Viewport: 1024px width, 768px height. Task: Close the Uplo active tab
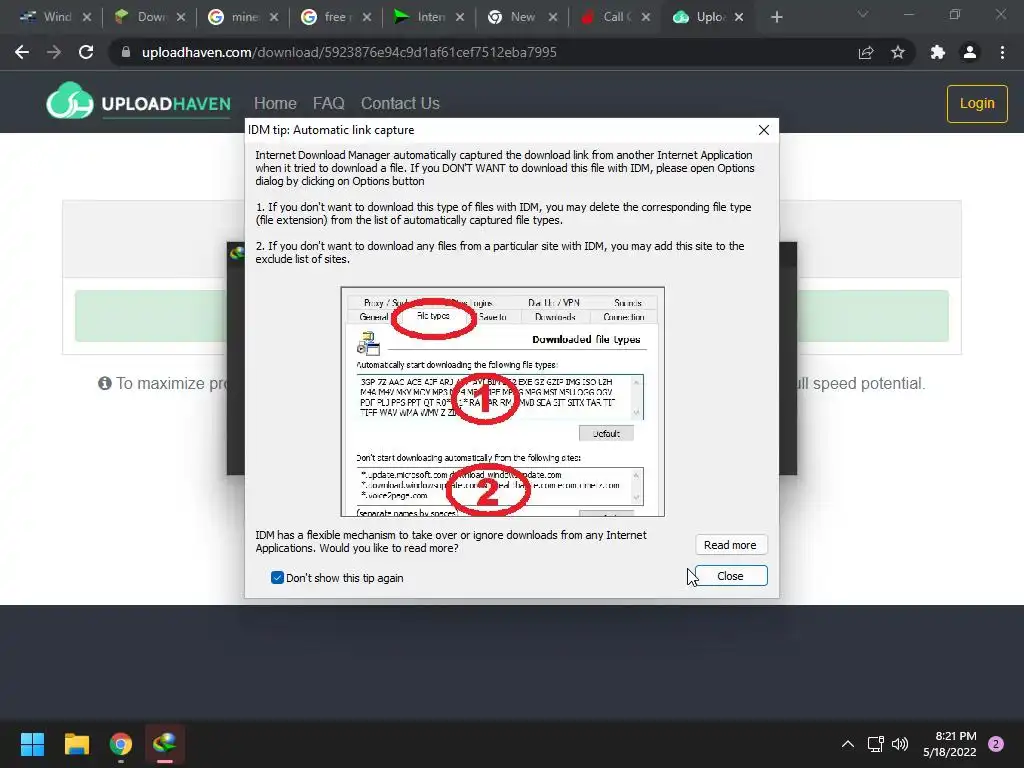[739, 17]
